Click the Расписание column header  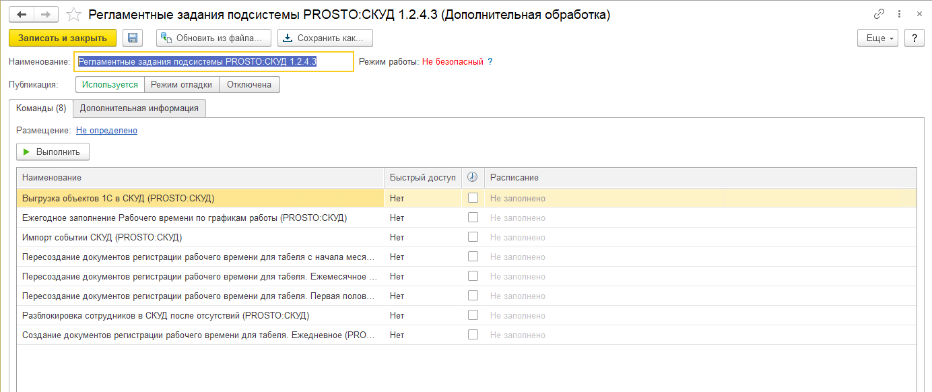click(x=700, y=178)
